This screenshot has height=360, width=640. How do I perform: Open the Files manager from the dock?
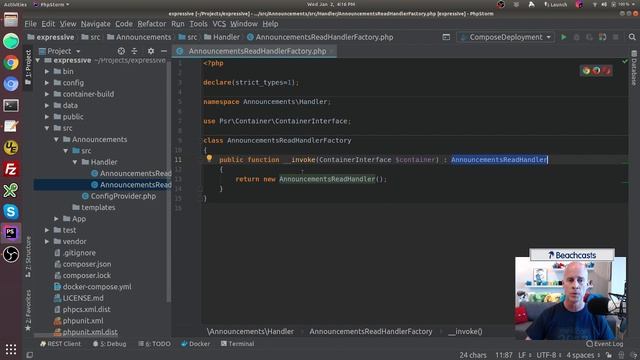click(x=11, y=20)
